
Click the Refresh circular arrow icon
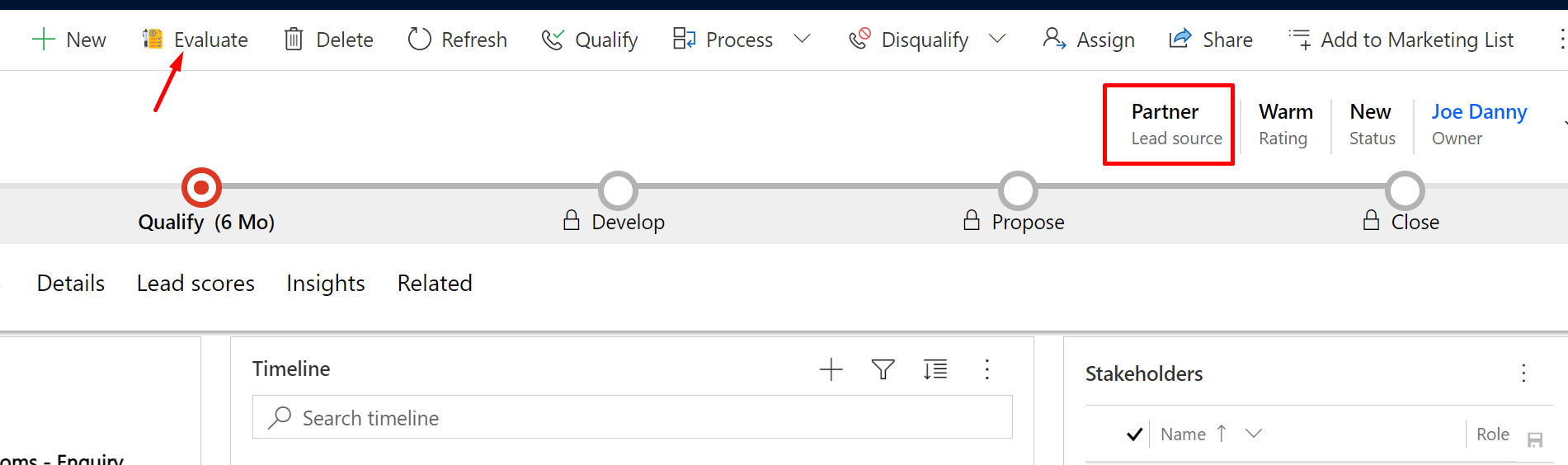419,40
